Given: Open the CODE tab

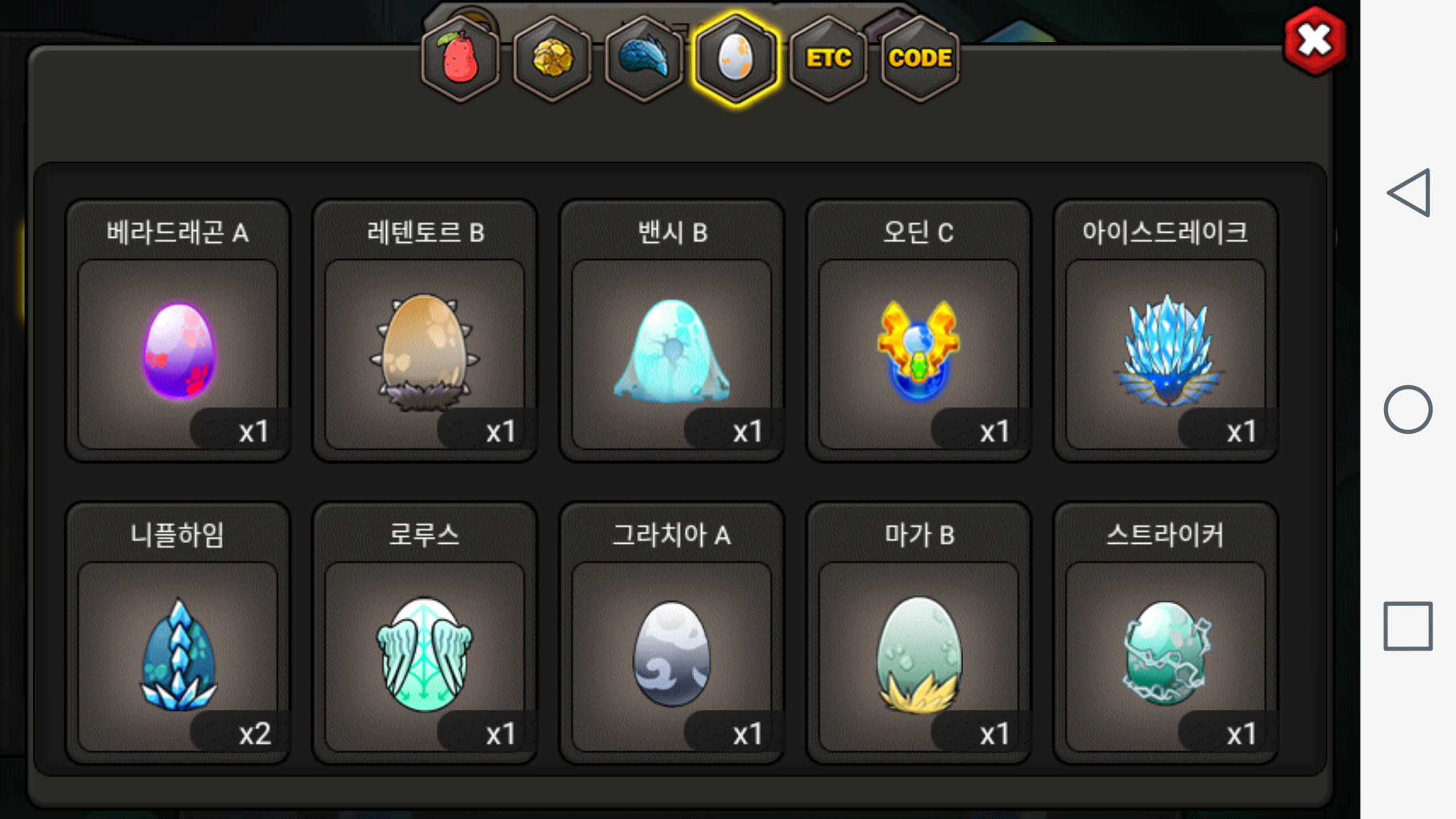Looking at the screenshot, I should coord(920,59).
